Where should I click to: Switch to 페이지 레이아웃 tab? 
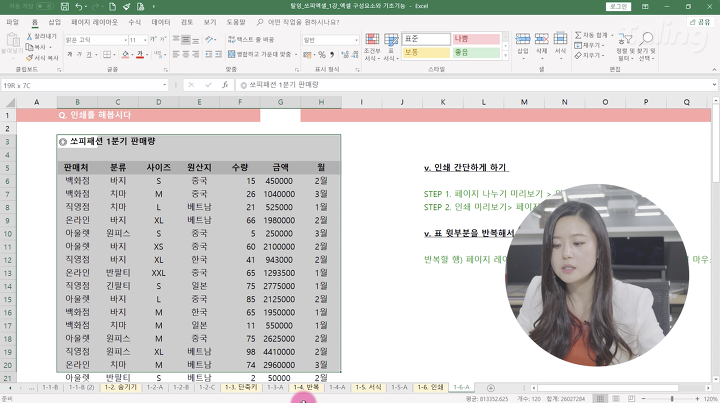coord(95,22)
